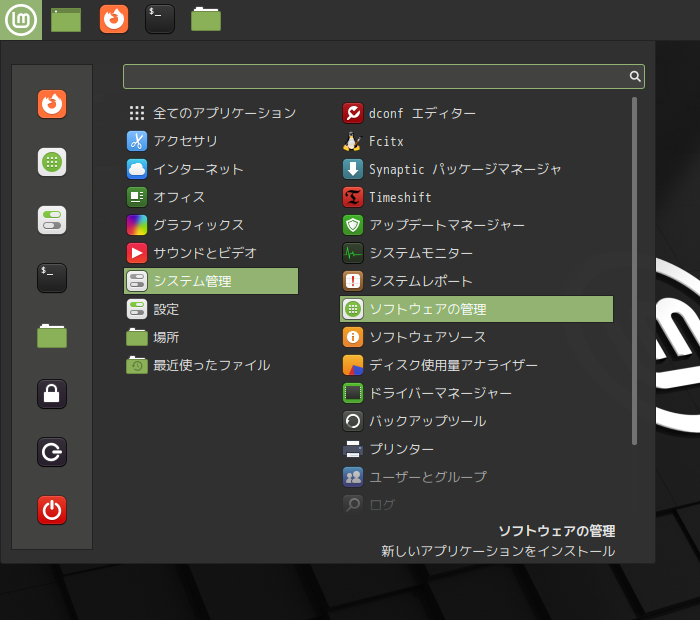Open ログ viewer entry
Screen dimensions: 700x620
[476, 505]
